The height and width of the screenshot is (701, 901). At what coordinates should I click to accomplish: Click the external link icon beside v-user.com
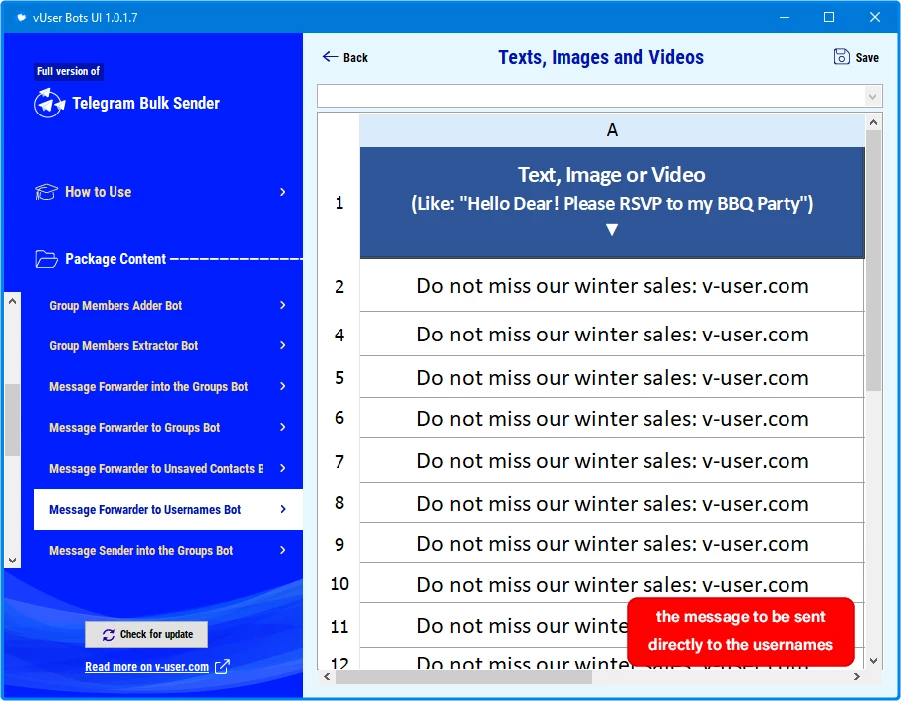[222, 667]
